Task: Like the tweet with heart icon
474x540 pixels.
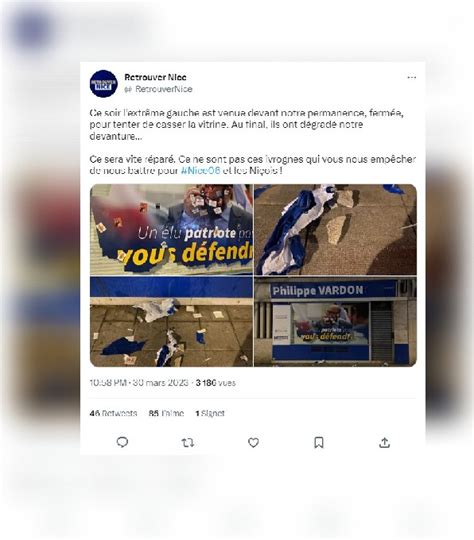Action: coord(253,443)
